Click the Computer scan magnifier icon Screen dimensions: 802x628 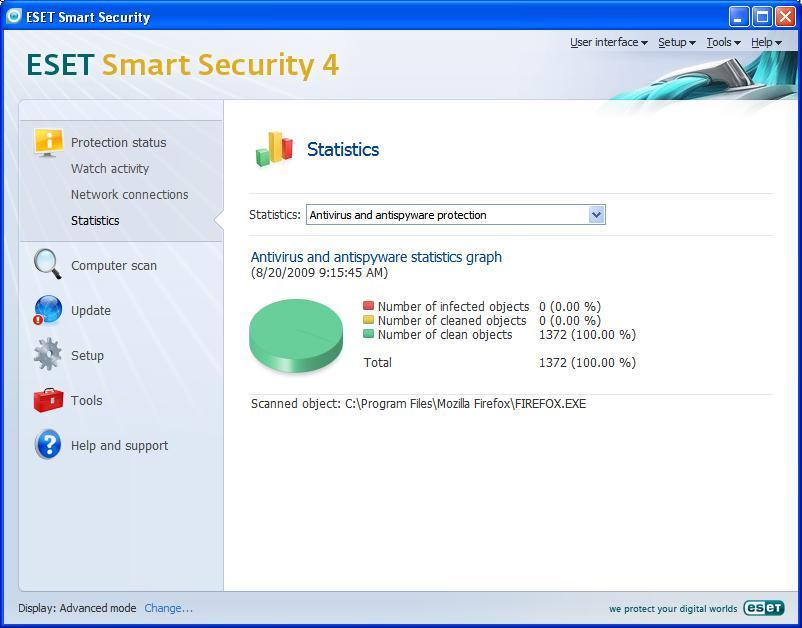[x=47, y=264]
